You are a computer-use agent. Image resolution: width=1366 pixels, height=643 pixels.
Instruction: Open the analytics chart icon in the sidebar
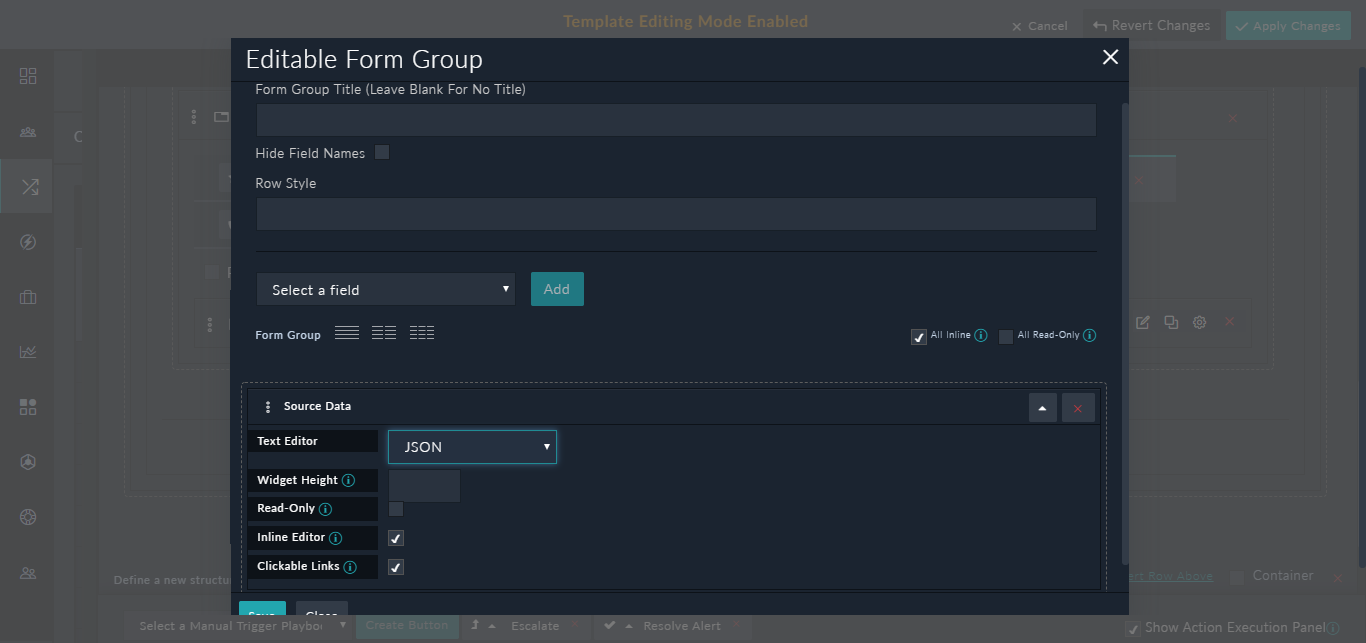(27, 351)
